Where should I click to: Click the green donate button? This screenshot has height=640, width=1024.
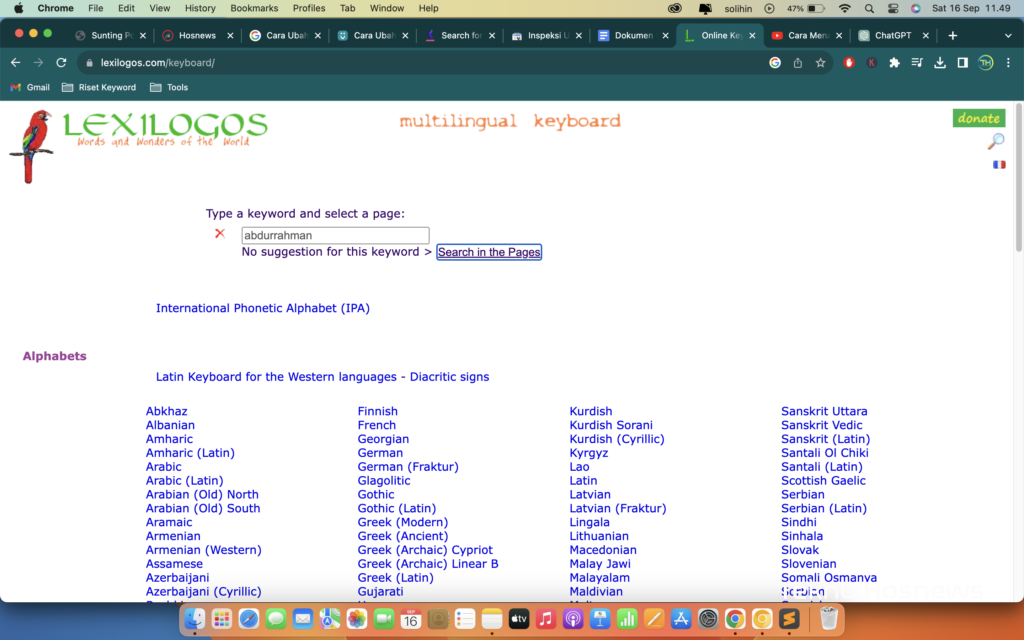pyautogui.click(x=978, y=118)
